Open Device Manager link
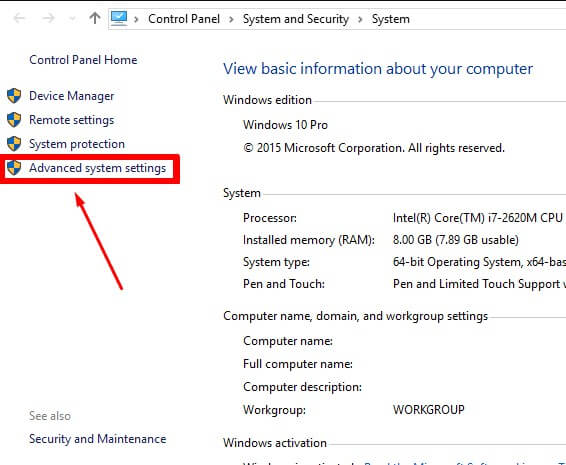The height and width of the screenshot is (465, 566). coord(71,96)
